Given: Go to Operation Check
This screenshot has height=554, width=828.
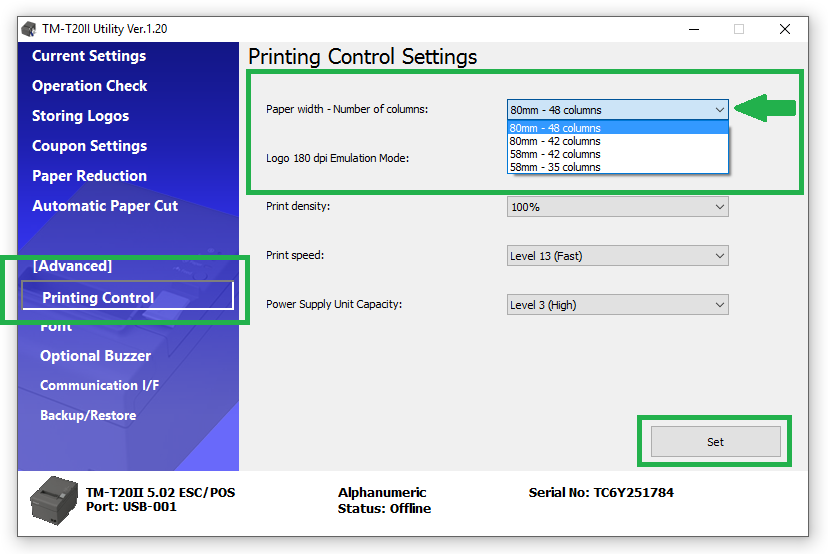Looking at the screenshot, I should (x=89, y=86).
